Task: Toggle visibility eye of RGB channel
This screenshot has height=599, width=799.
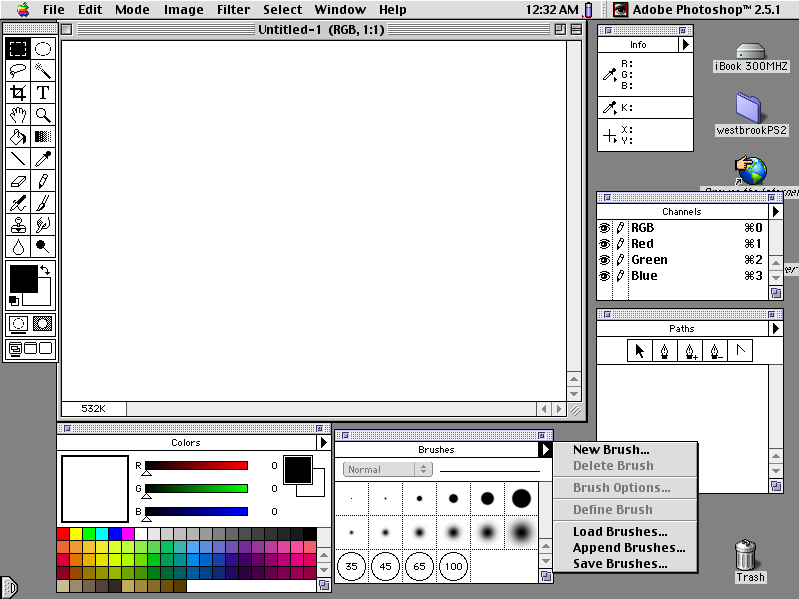Action: [604, 228]
